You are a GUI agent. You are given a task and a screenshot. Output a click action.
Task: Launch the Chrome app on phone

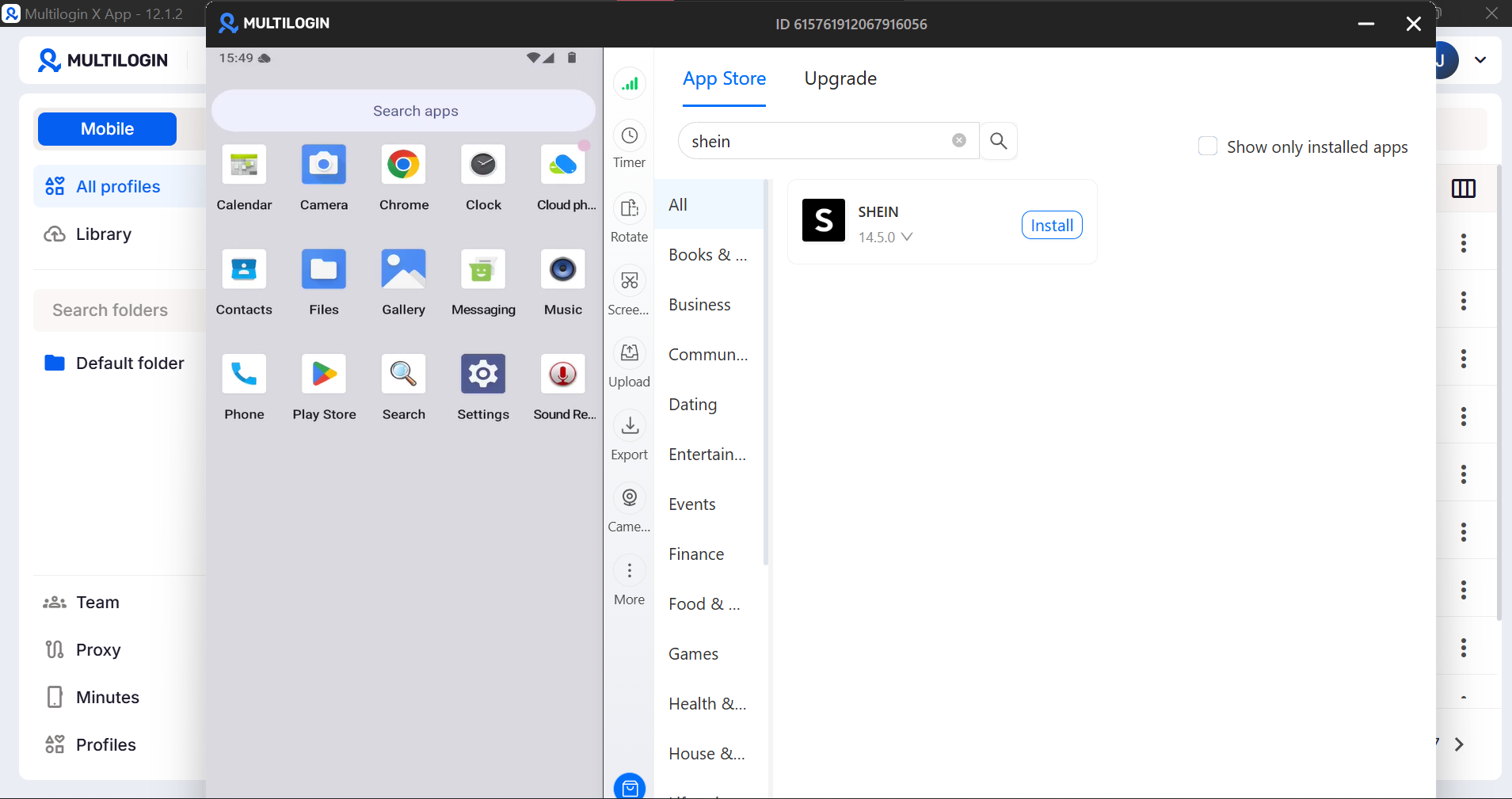point(403,166)
